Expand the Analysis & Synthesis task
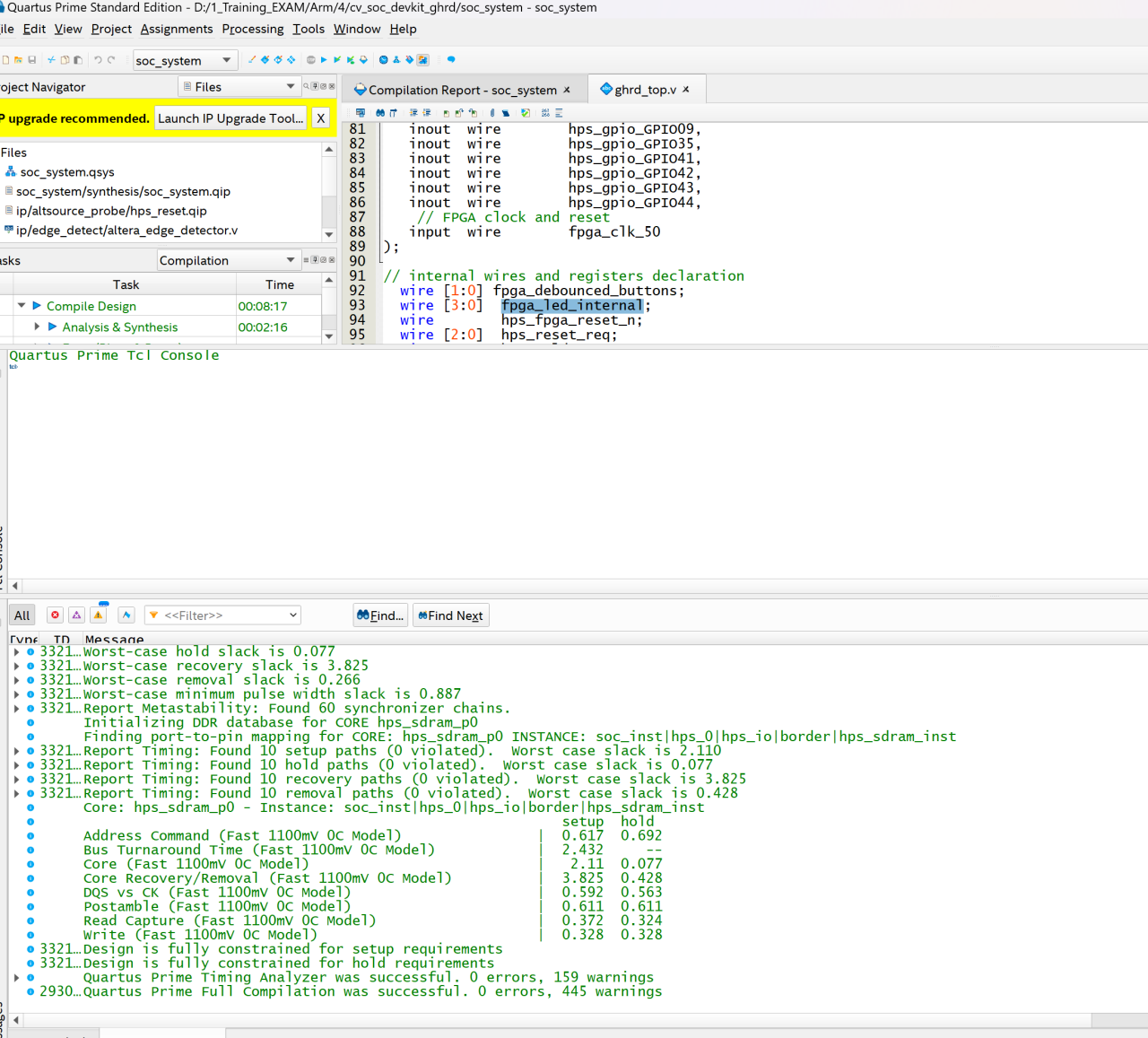Image resolution: width=1148 pixels, height=1038 pixels. point(37,327)
